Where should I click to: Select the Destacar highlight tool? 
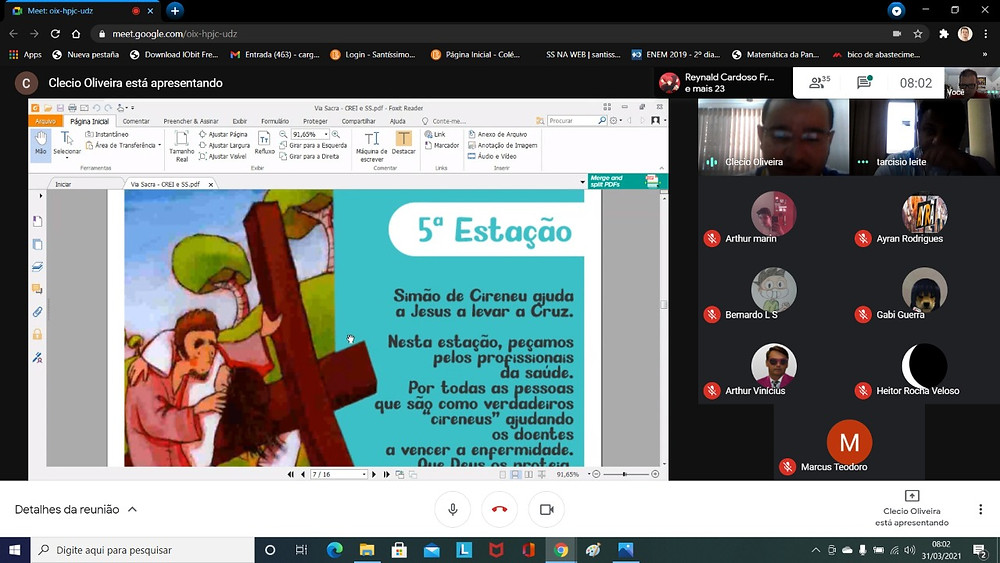[x=403, y=143]
